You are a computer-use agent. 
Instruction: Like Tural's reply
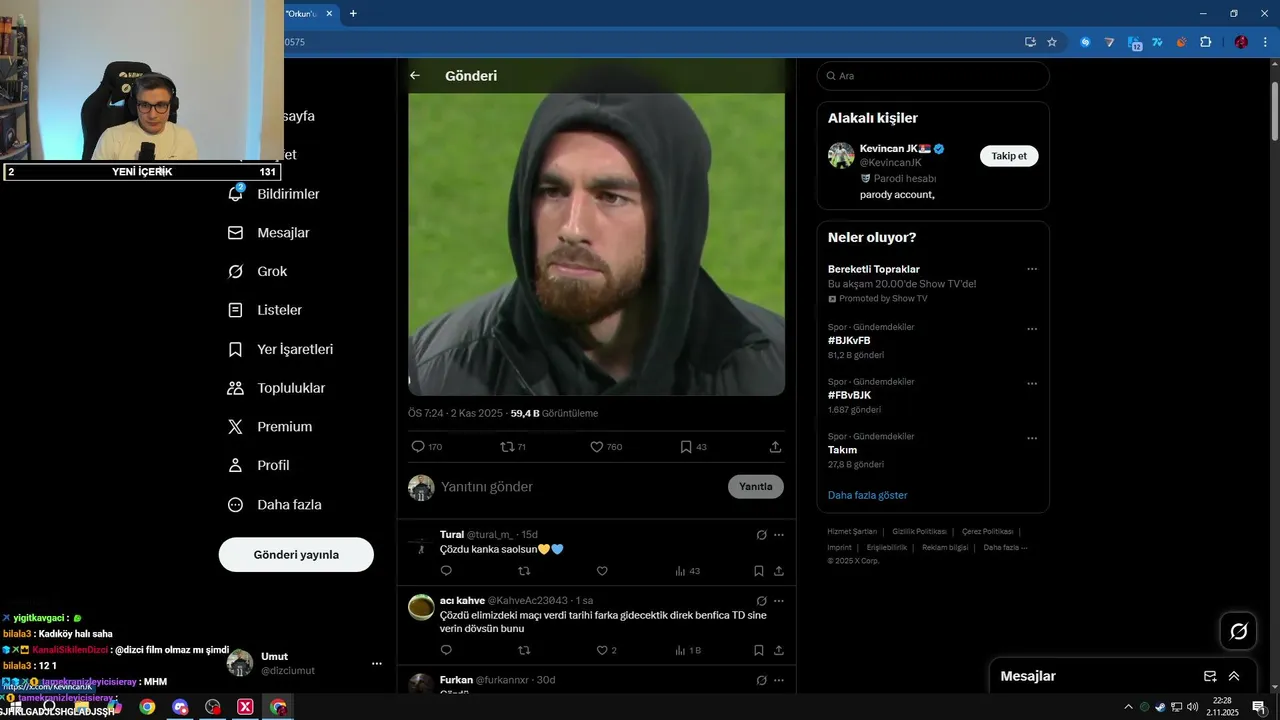tap(602, 571)
